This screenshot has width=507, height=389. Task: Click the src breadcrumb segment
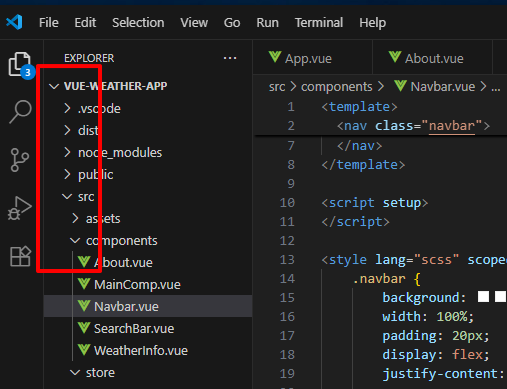pyautogui.click(x=277, y=87)
